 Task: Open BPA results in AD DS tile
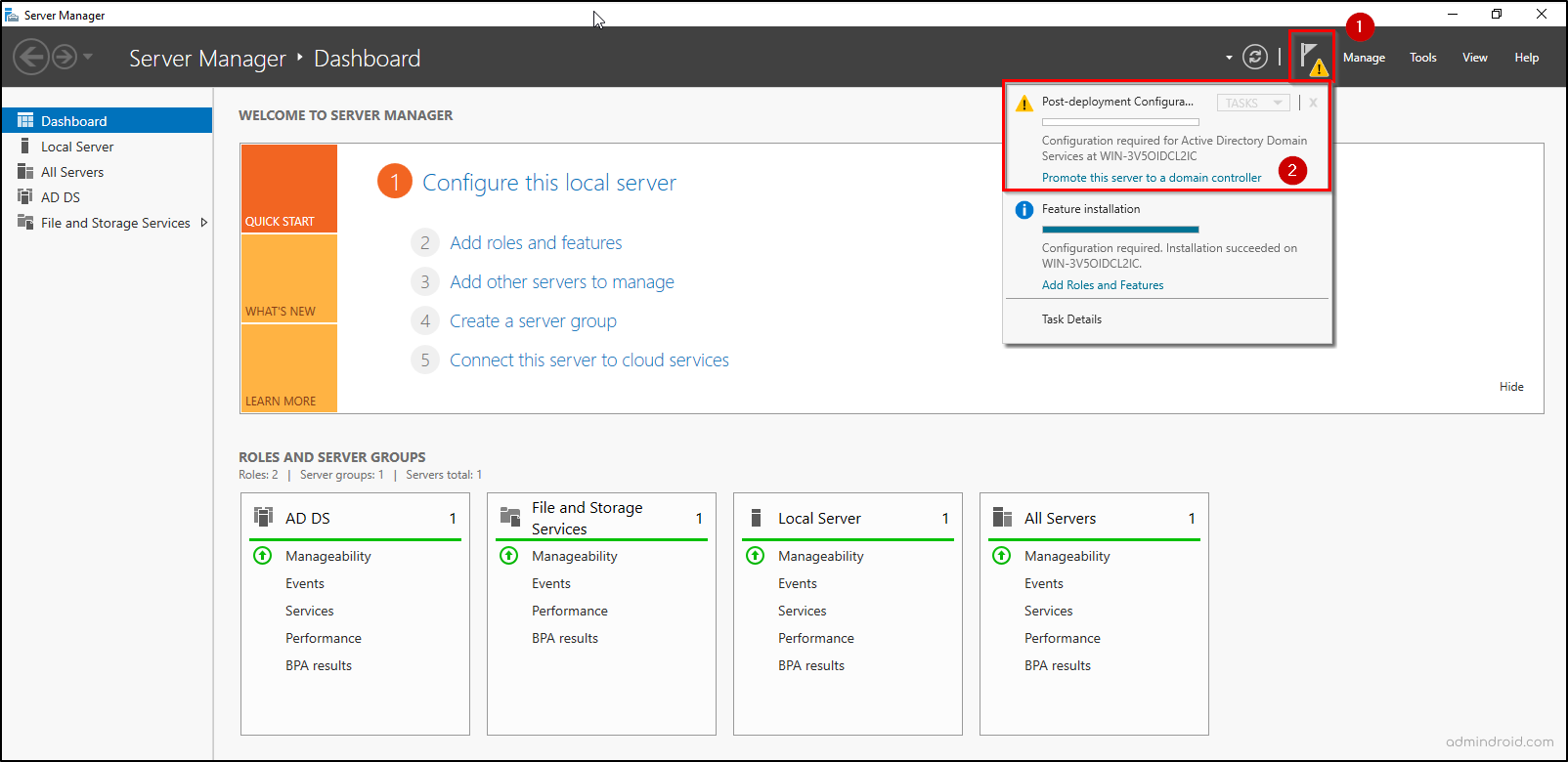tap(319, 665)
